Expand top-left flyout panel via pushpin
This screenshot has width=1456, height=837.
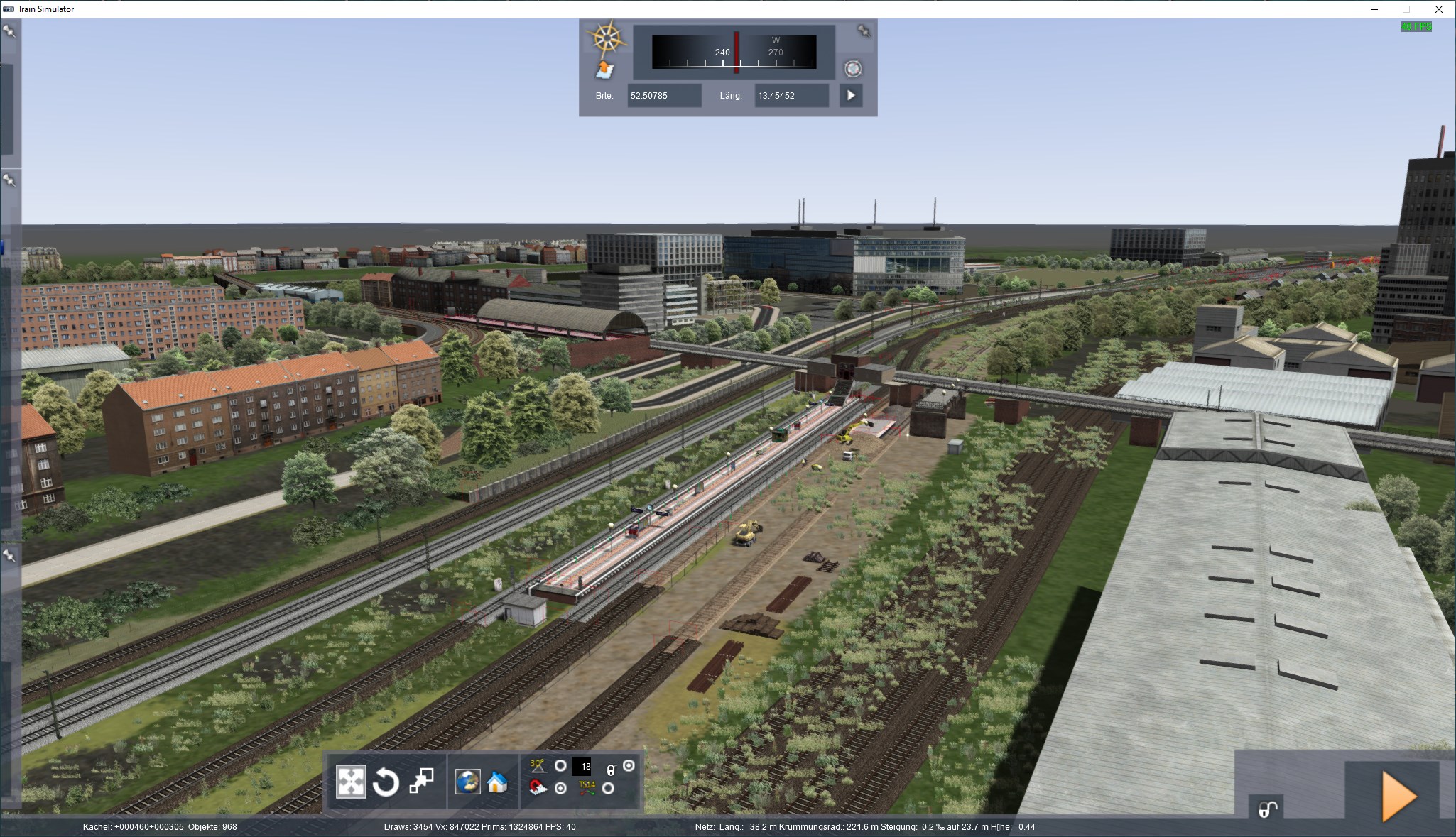tap(9, 31)
